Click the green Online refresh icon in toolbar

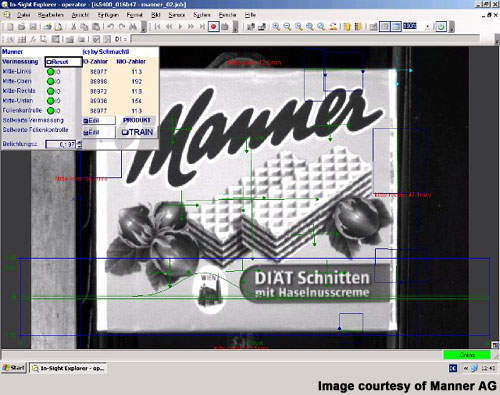pyautogui.click(x=441, y=27)
